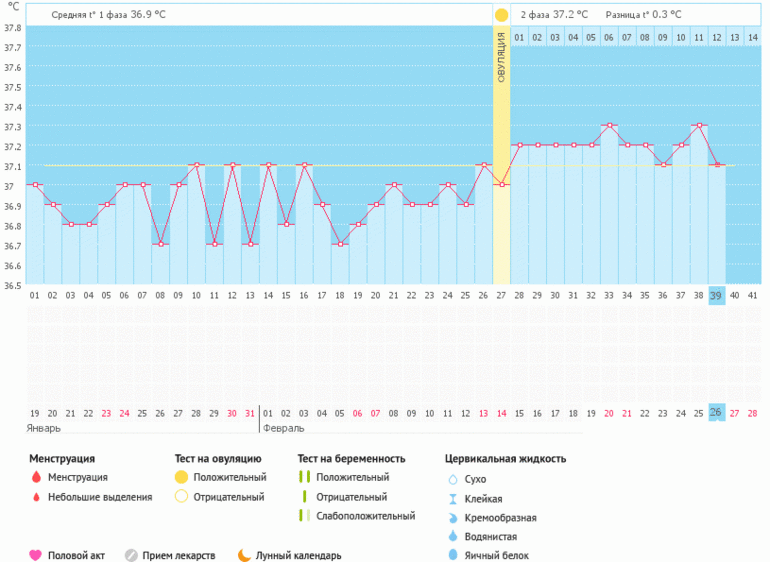Select the Кремообразная fluid drop icon
Viewport: 770px width, 562px height.
click(x=453, y=518)
